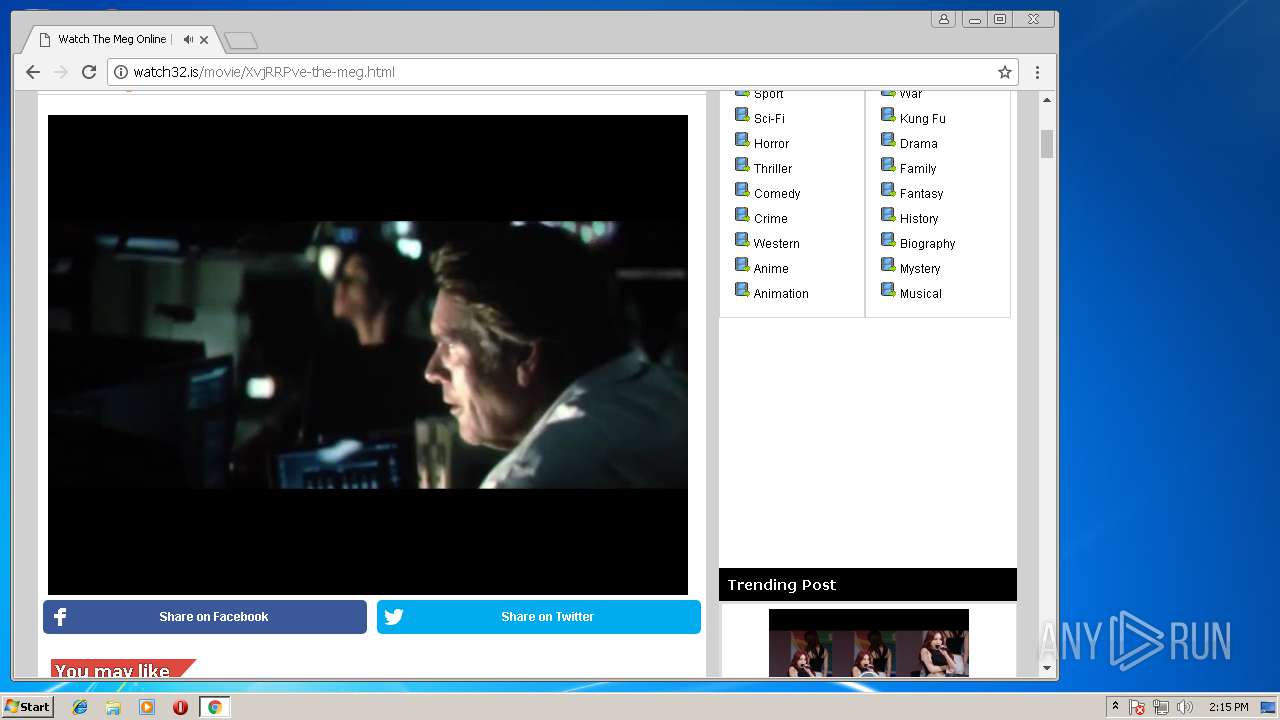Open the Horror genre link
This screenshot has height=720, width=1280.
771,144
